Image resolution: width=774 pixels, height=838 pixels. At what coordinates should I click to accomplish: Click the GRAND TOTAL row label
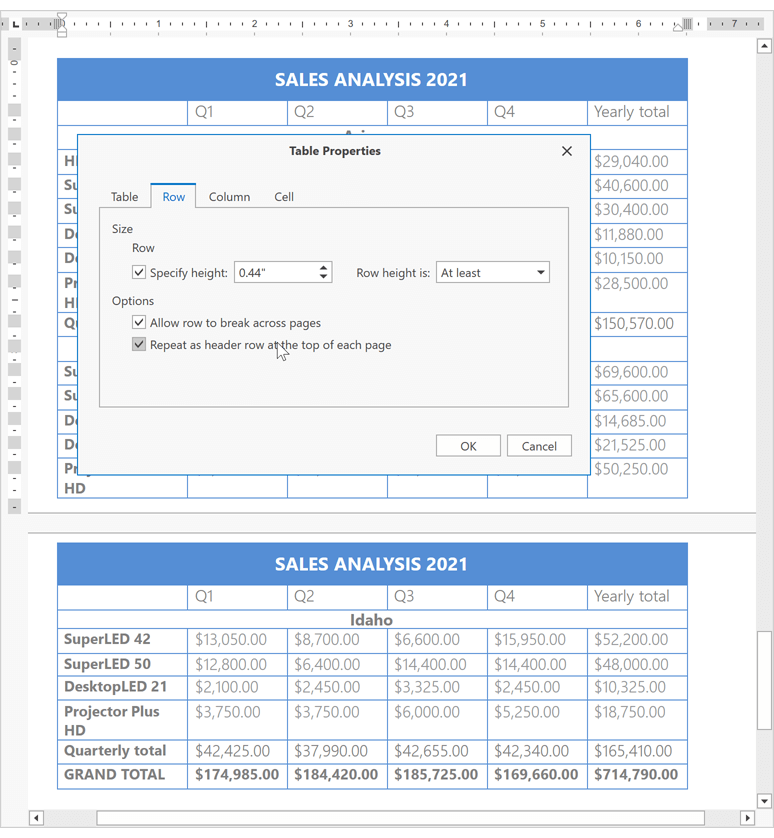[114, 774]
